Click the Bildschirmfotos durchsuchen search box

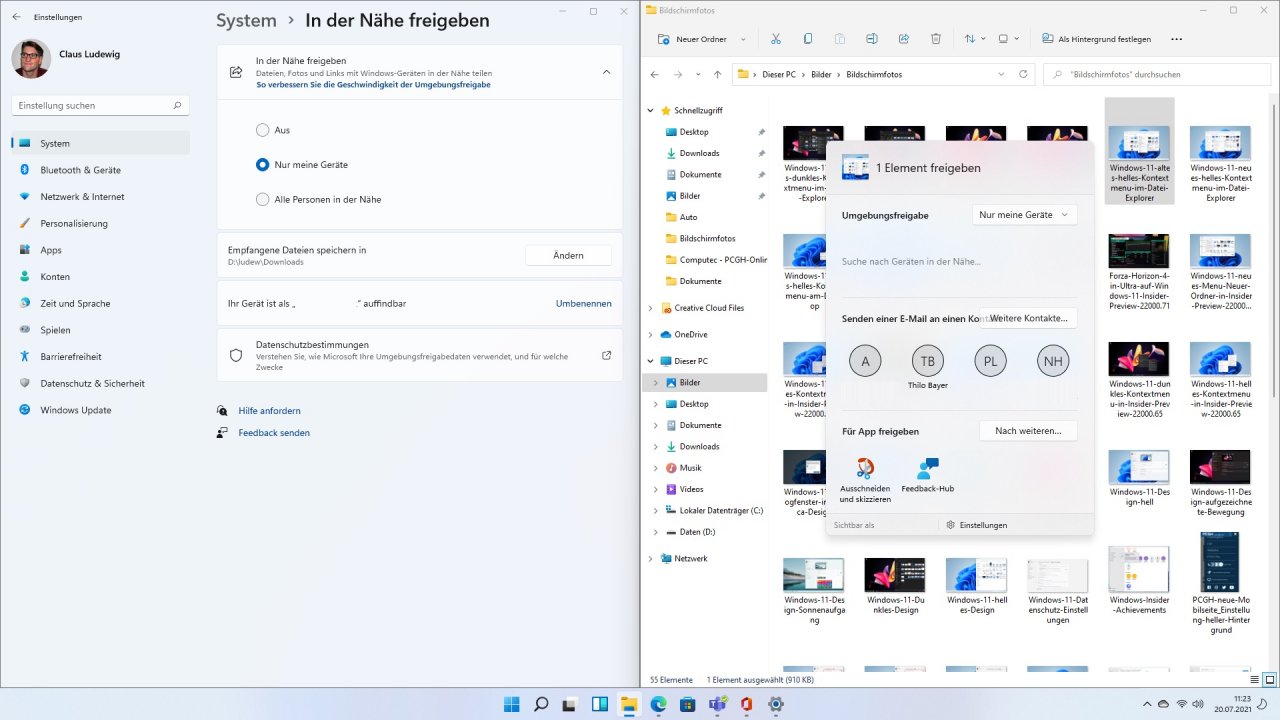[x=1157, y=74]
